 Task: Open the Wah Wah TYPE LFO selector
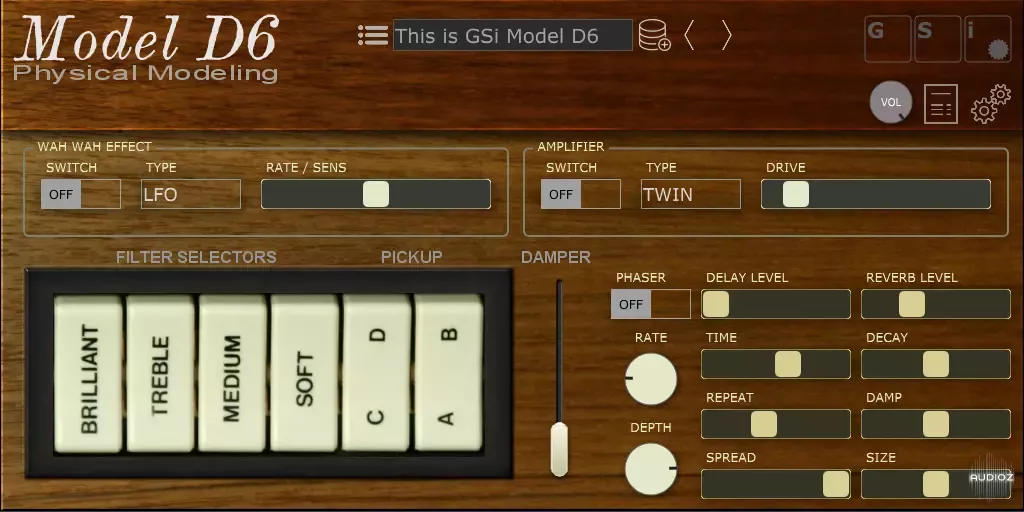[191, 194]
